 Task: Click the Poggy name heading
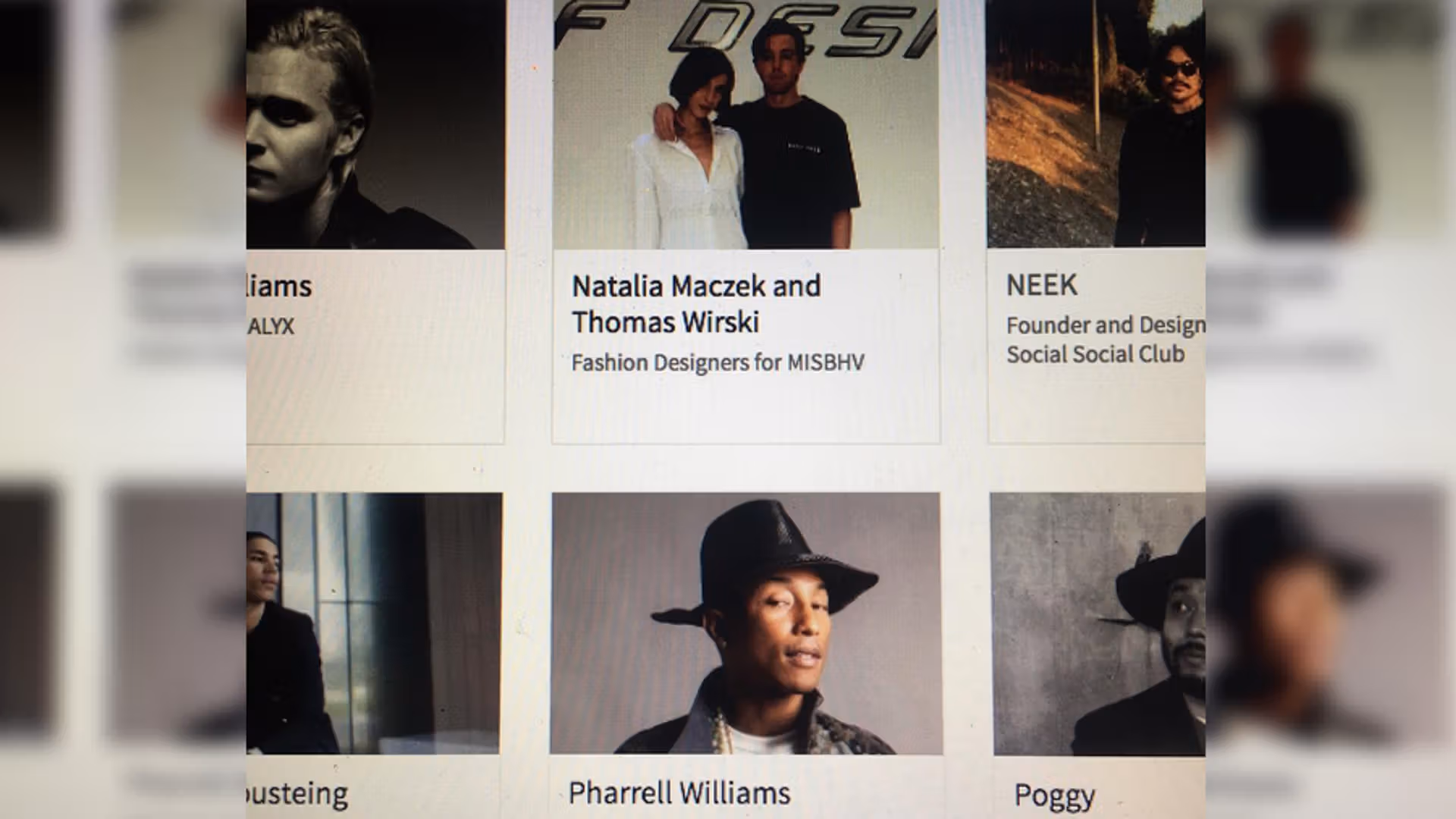tap(1054, 796)
